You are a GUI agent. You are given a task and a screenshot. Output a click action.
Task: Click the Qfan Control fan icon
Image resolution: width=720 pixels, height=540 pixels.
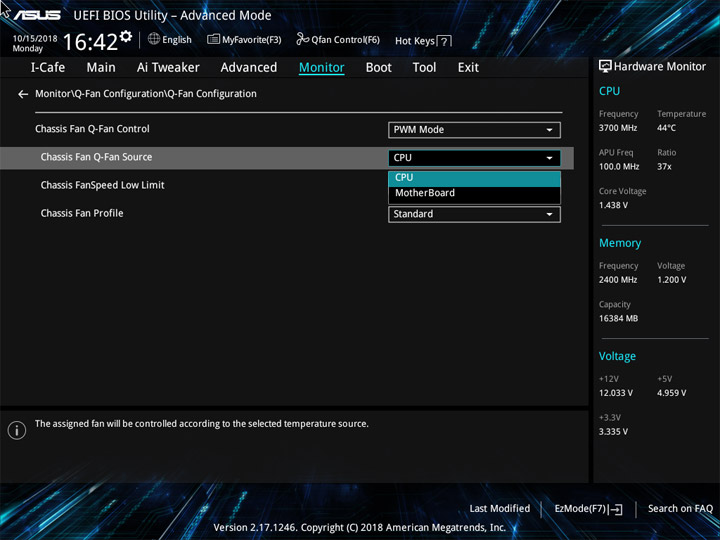tap(302, 39)
